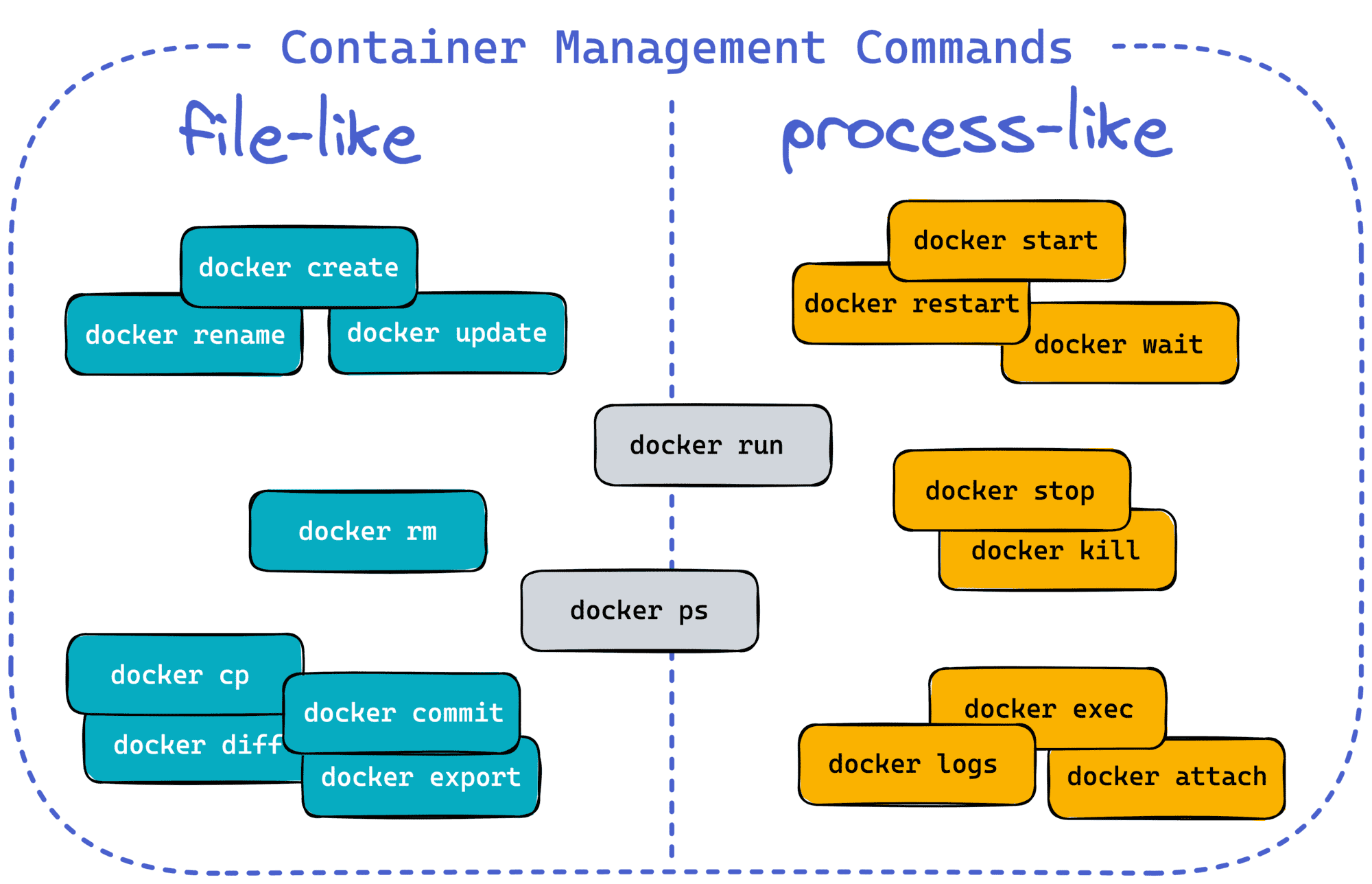1372x884 pixels.
Task: Select the docker rename command block
Action: click(175, 330)
